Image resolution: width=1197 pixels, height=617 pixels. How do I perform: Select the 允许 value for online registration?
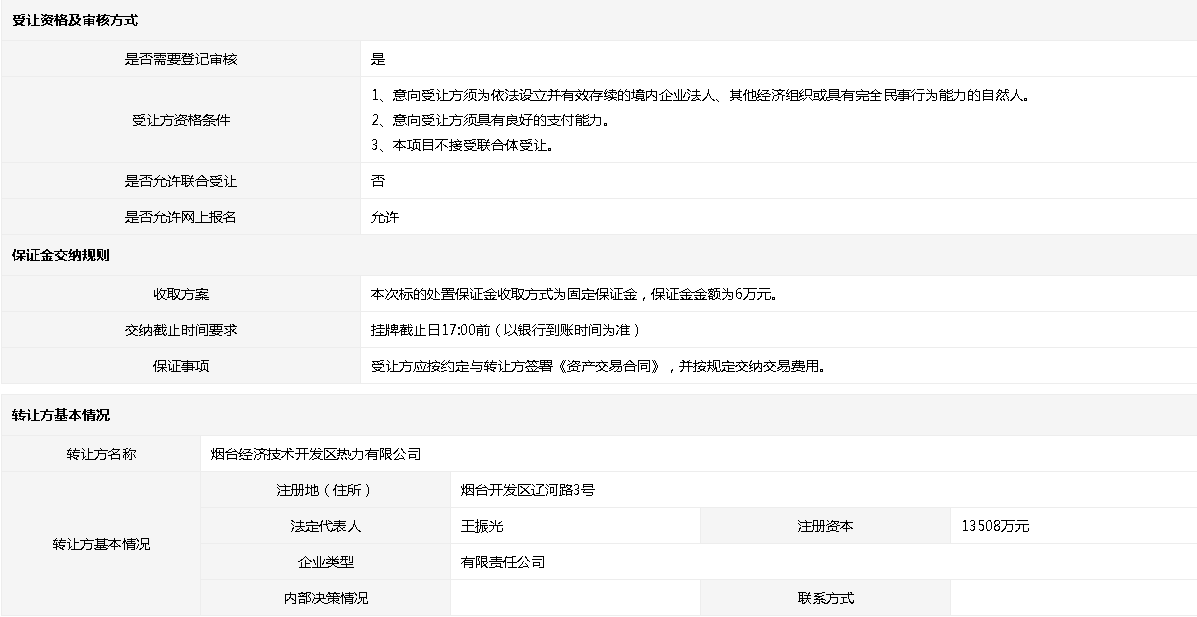pyautogui.click(x=385, y=217)
